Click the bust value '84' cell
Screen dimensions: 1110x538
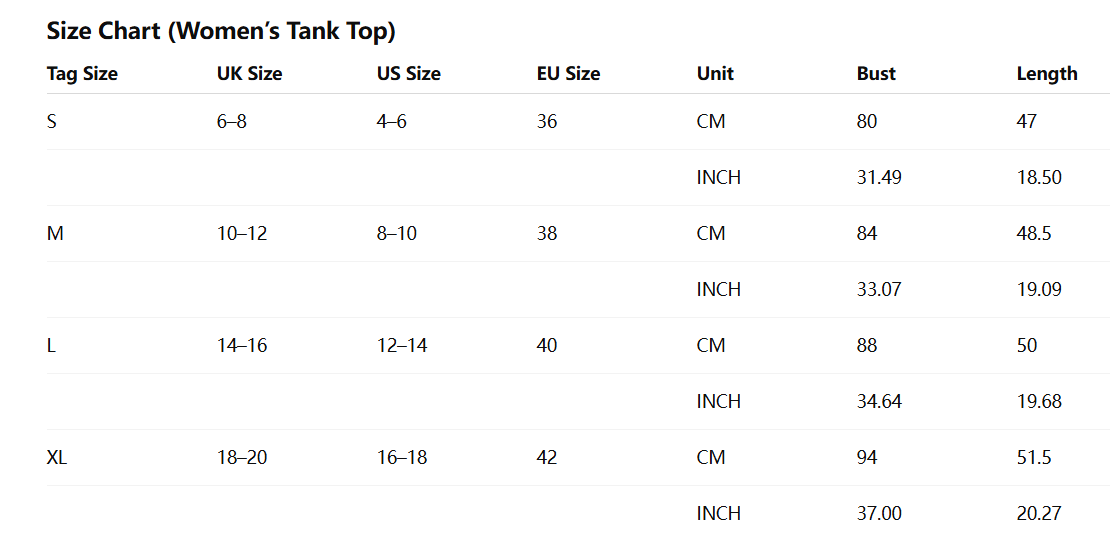(x=867, y=233)
